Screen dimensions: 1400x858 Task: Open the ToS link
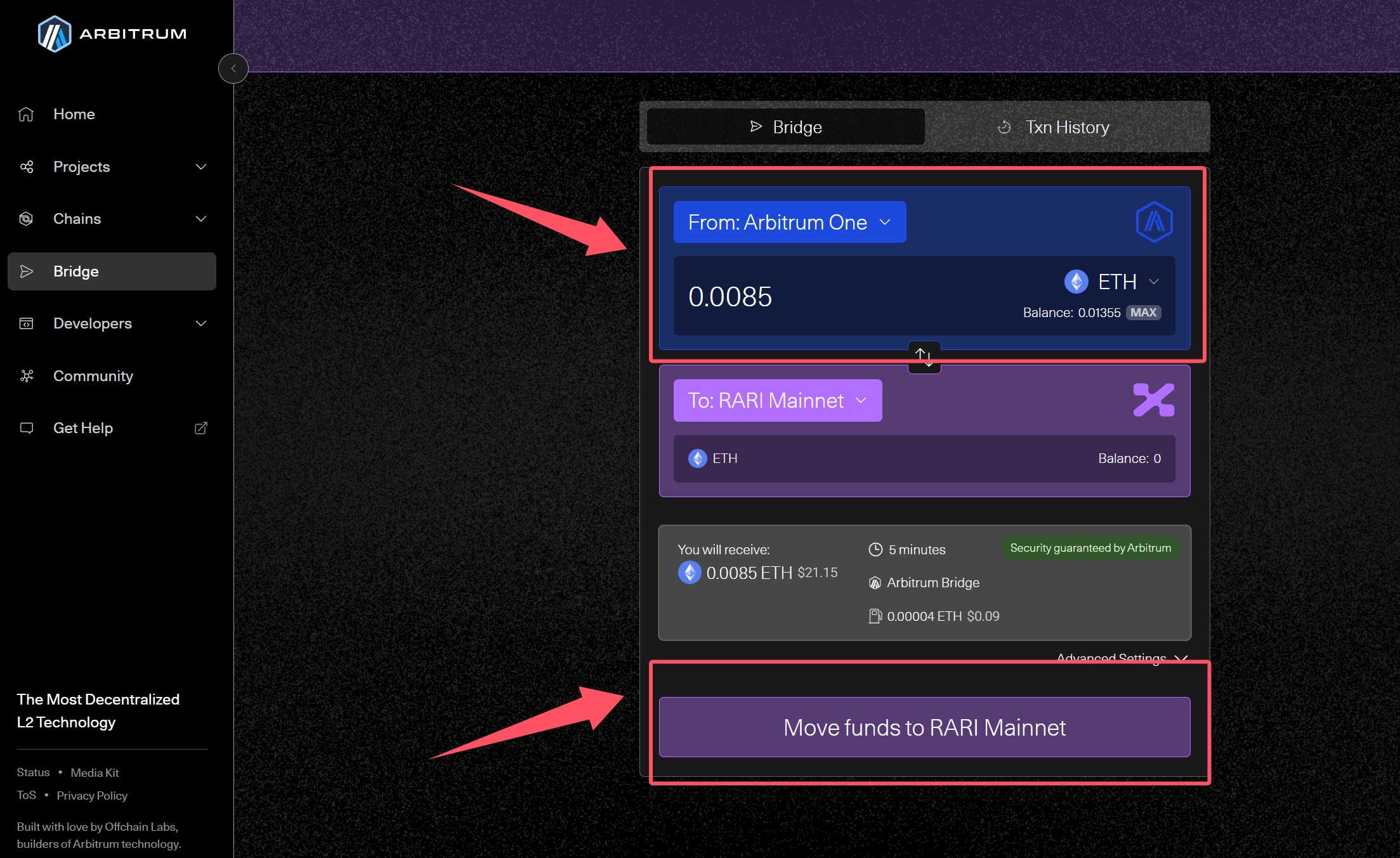[27, 795]
